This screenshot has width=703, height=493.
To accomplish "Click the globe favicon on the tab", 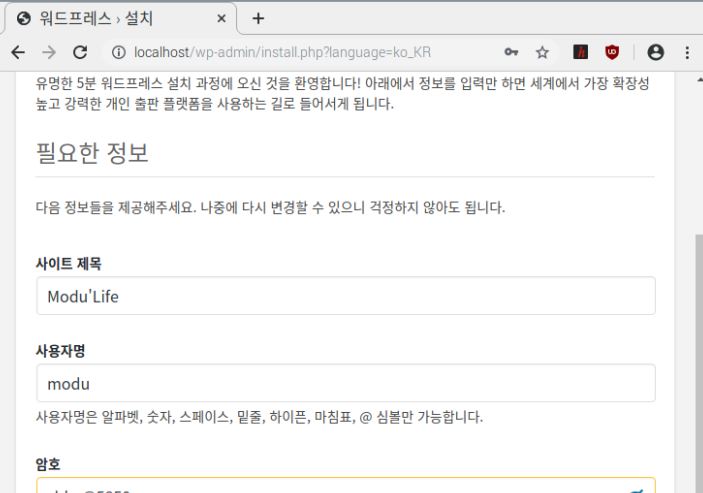I will 23,18.
